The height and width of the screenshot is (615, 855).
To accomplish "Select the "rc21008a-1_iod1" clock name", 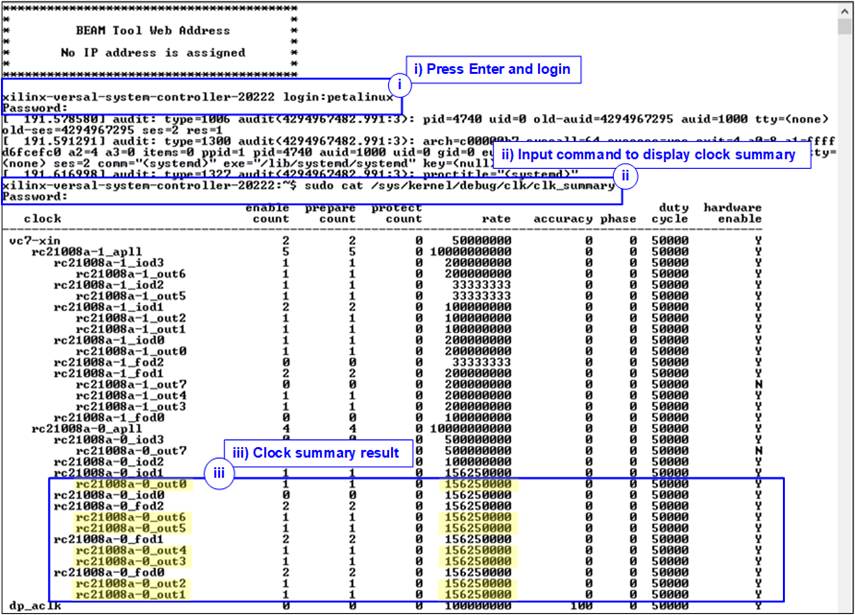I will pyautogui.click(x=109, y=307).
